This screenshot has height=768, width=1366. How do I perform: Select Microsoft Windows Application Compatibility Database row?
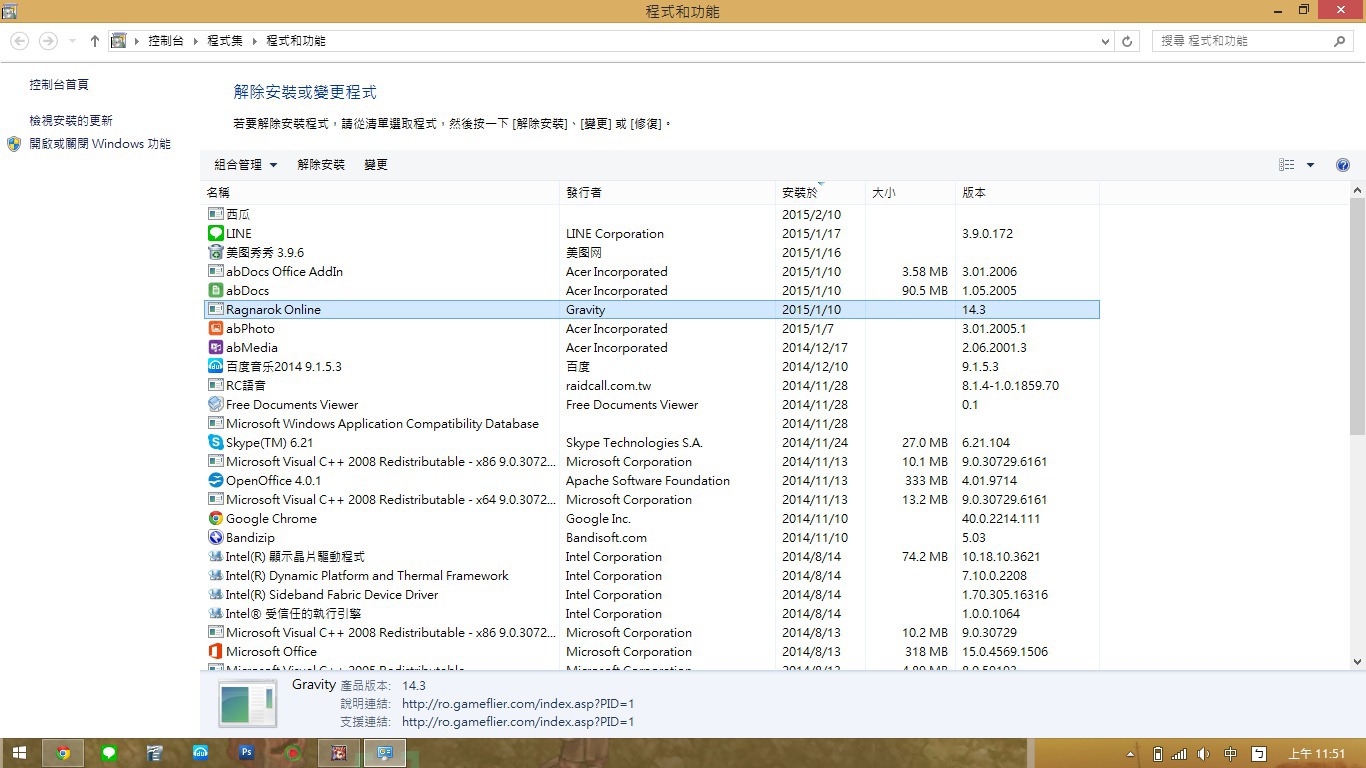tap(651, 423)
